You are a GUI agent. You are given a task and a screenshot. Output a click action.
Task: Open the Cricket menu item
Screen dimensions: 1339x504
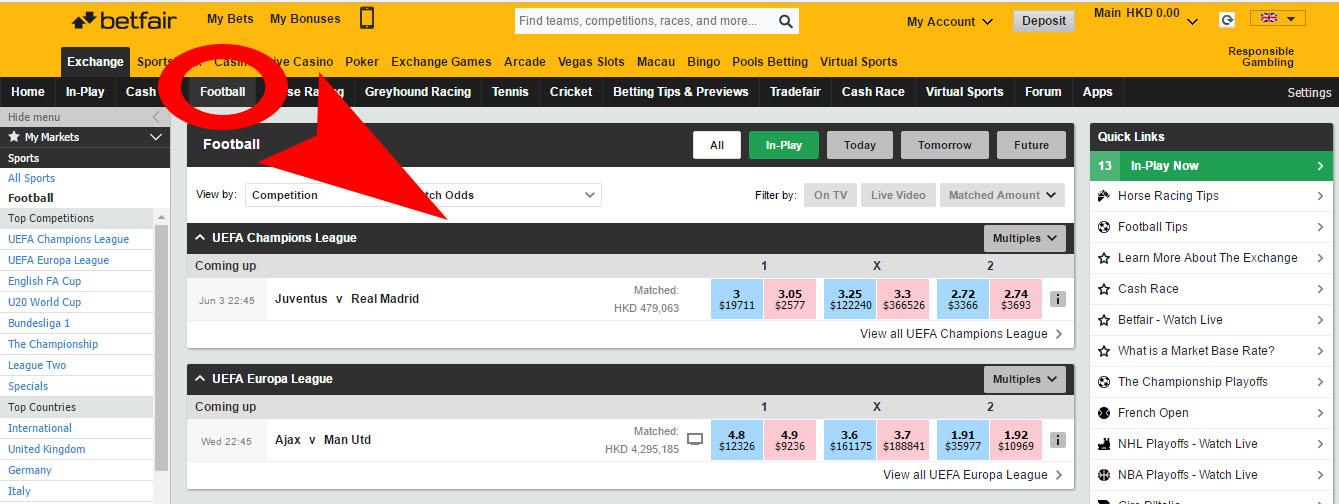click(x=571, y=91)
